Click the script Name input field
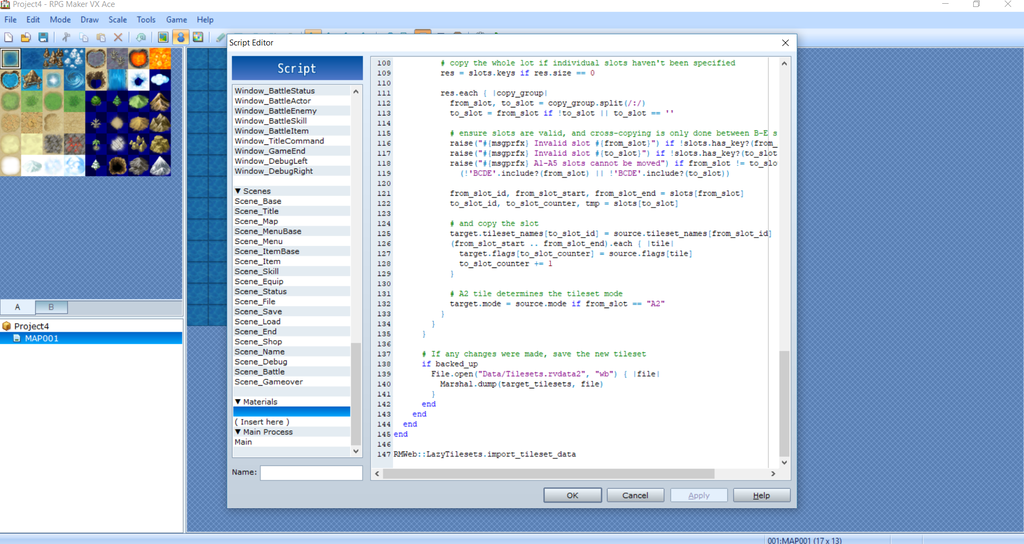Screen dimensions: 1024x544 click(x=311, y=472)
